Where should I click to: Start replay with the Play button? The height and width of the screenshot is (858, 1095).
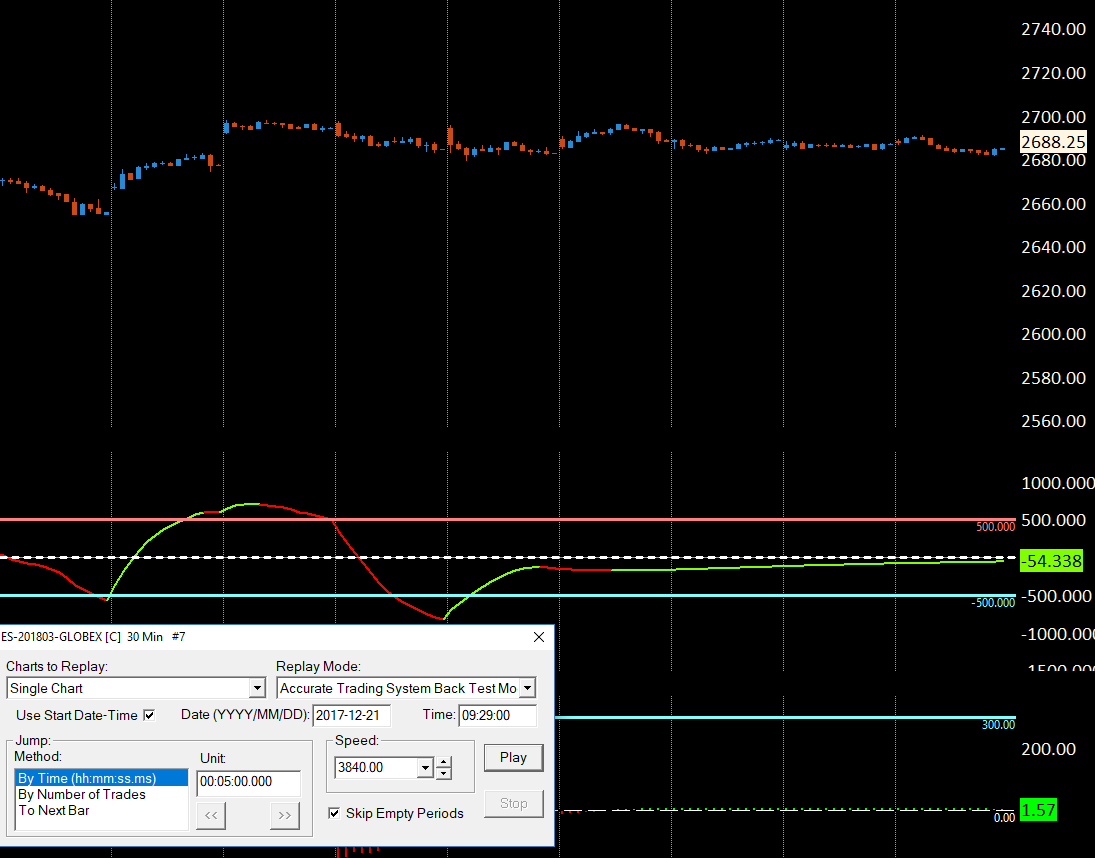click(x=513, y=757)
